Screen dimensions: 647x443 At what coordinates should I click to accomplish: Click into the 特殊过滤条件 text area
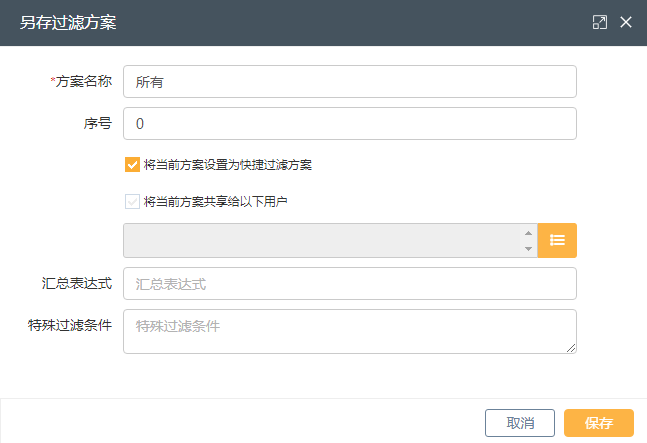350,332
